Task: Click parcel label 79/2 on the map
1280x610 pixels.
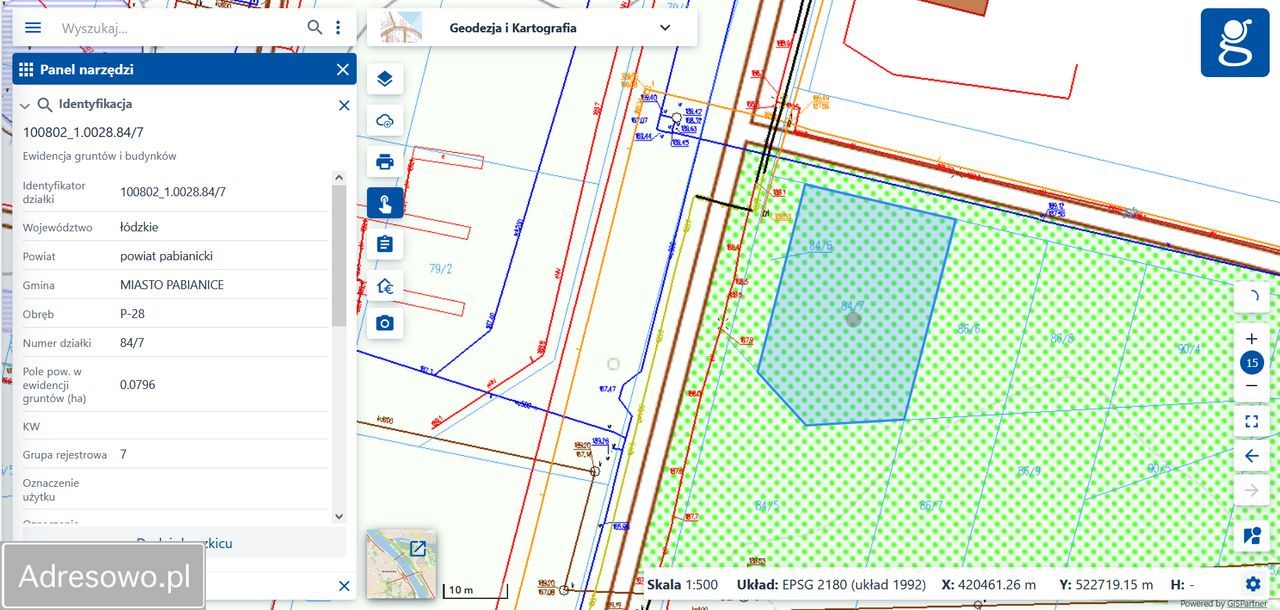Action: tap(441, 268)
